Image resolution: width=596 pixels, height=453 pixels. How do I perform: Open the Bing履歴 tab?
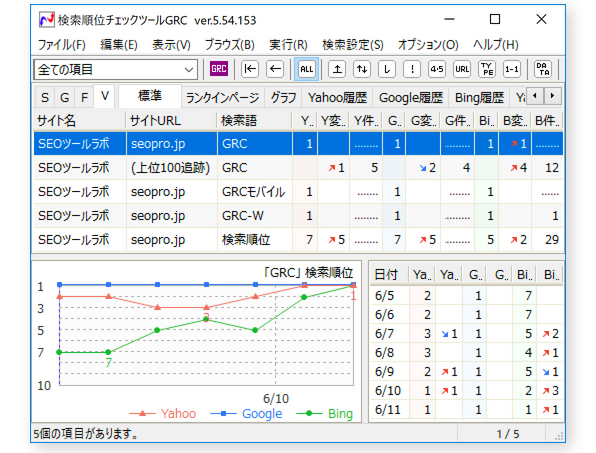(479, 98)
